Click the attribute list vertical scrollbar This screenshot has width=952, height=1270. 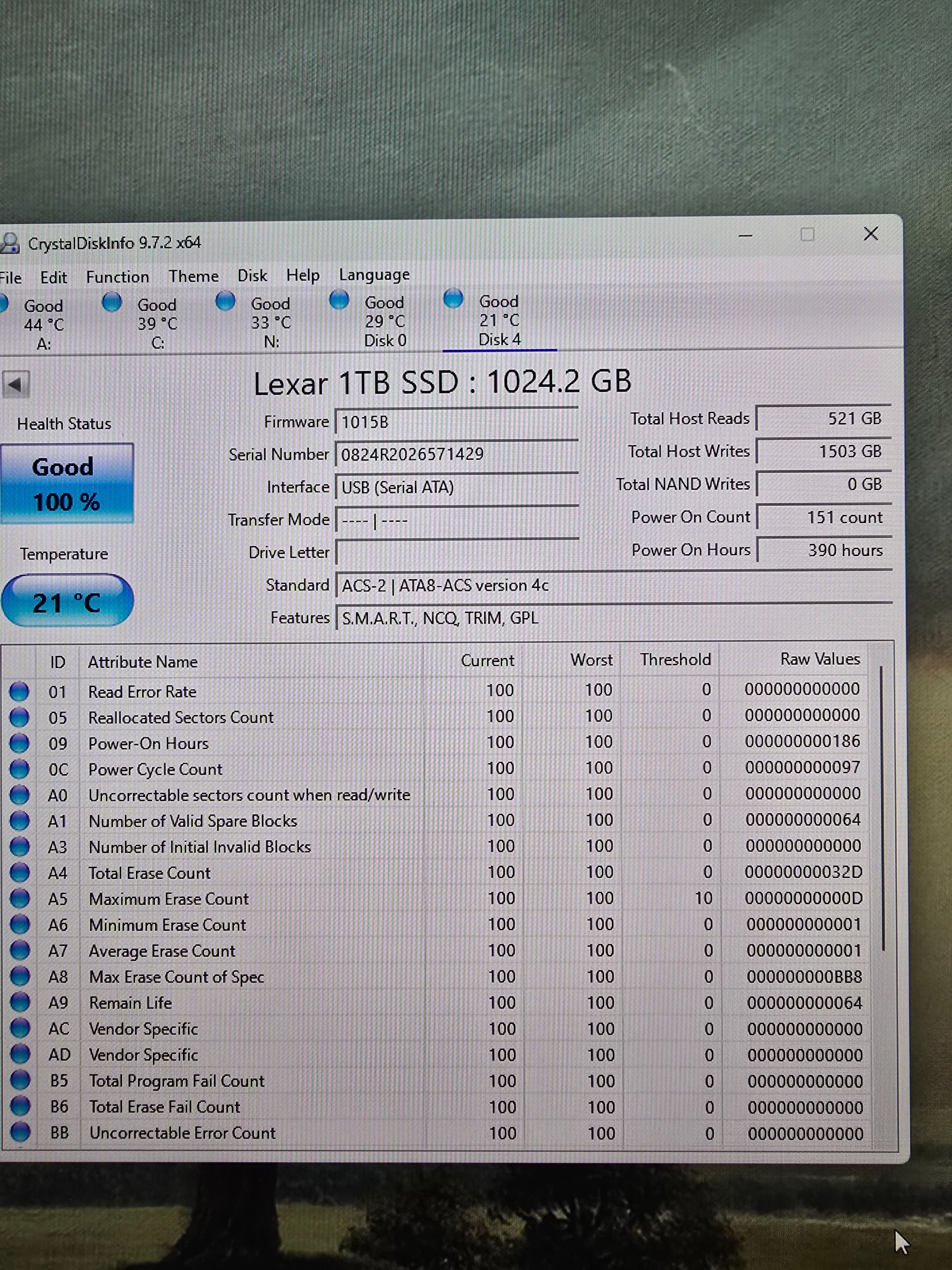click(882, 804)
